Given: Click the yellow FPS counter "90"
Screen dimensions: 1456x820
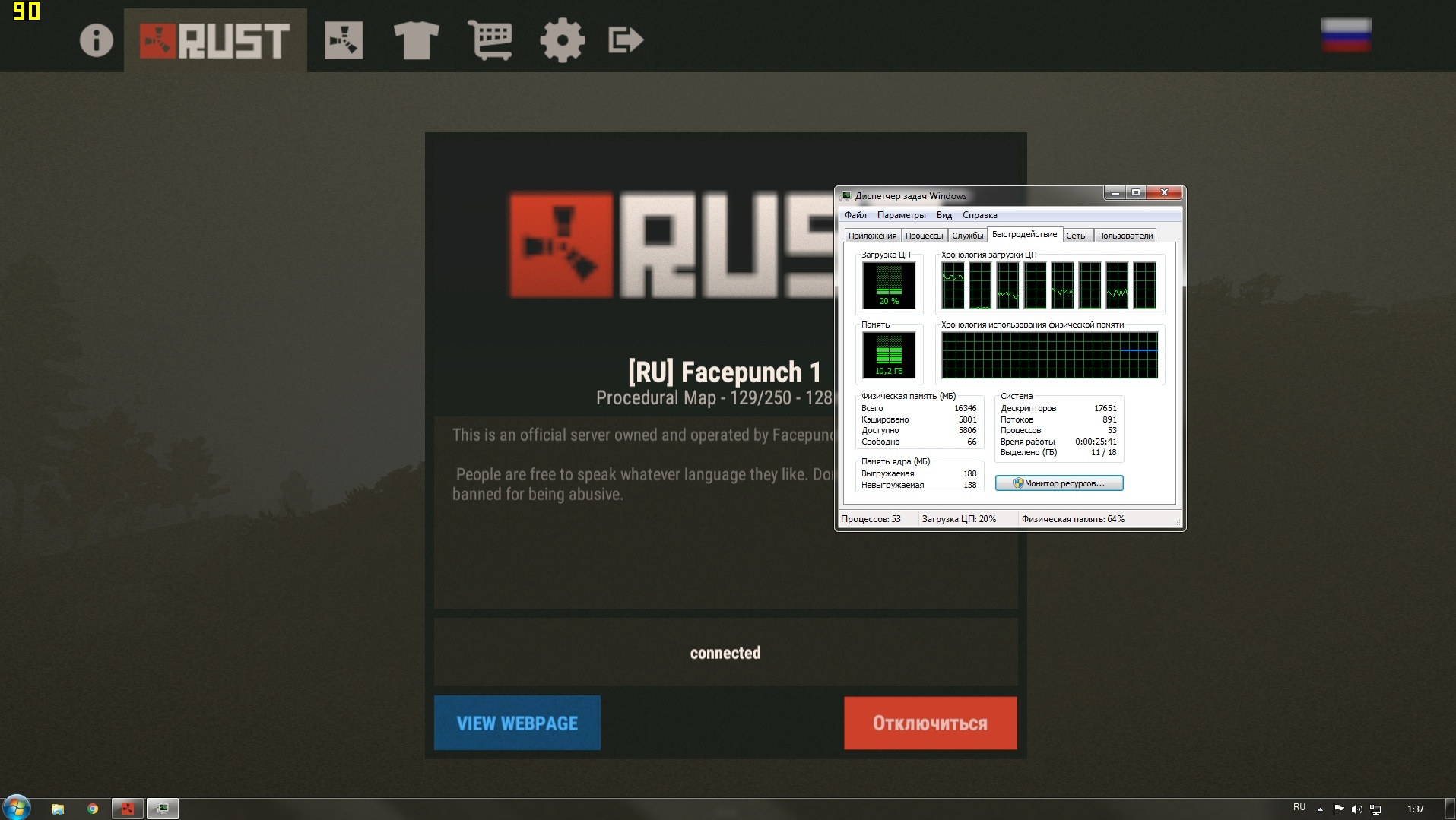Looking at the screenshot, I should (26, 11).
